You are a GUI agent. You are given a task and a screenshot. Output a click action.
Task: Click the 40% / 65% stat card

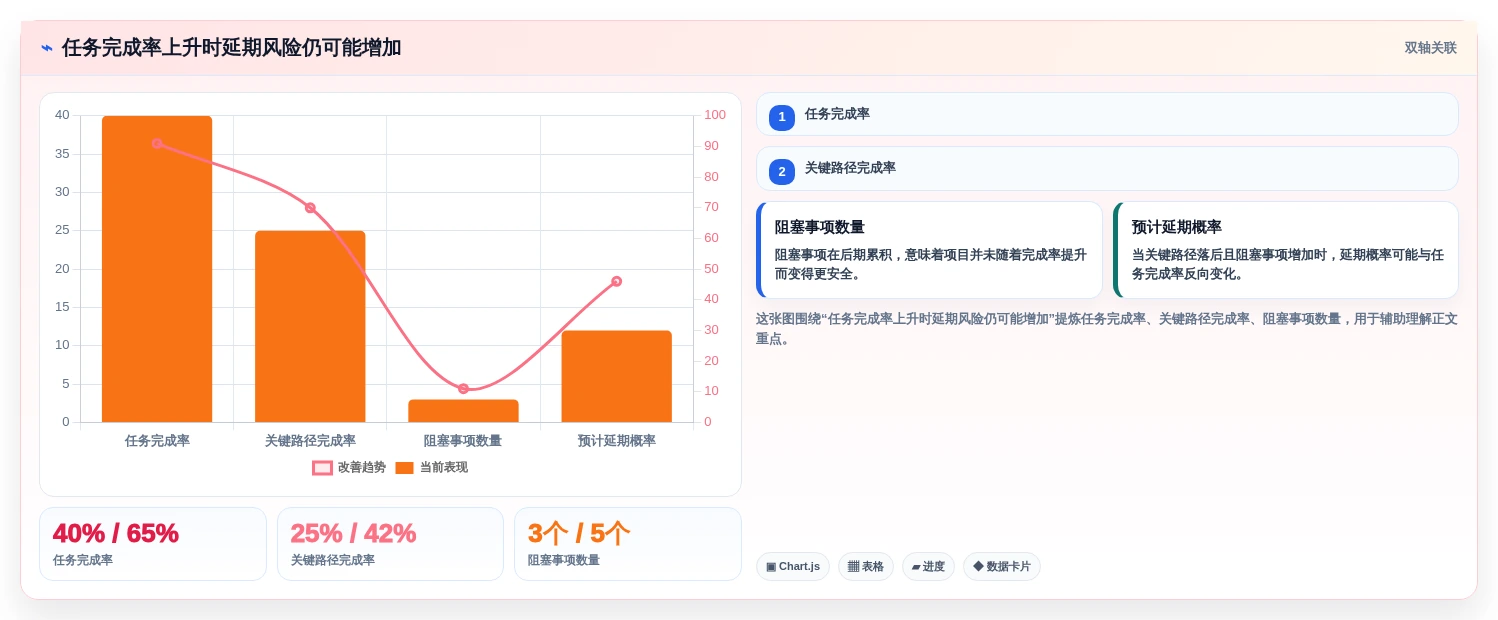(x=153, y=544)
